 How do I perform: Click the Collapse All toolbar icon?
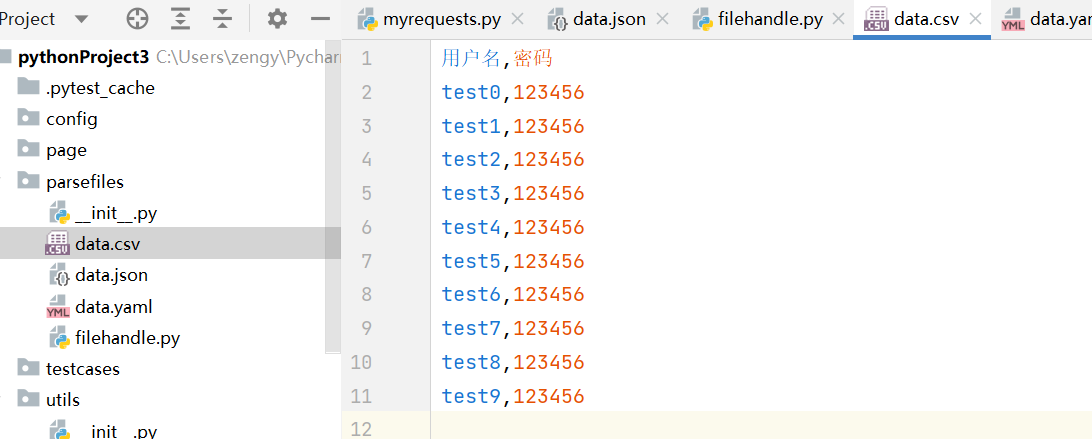tap(222, 20)
